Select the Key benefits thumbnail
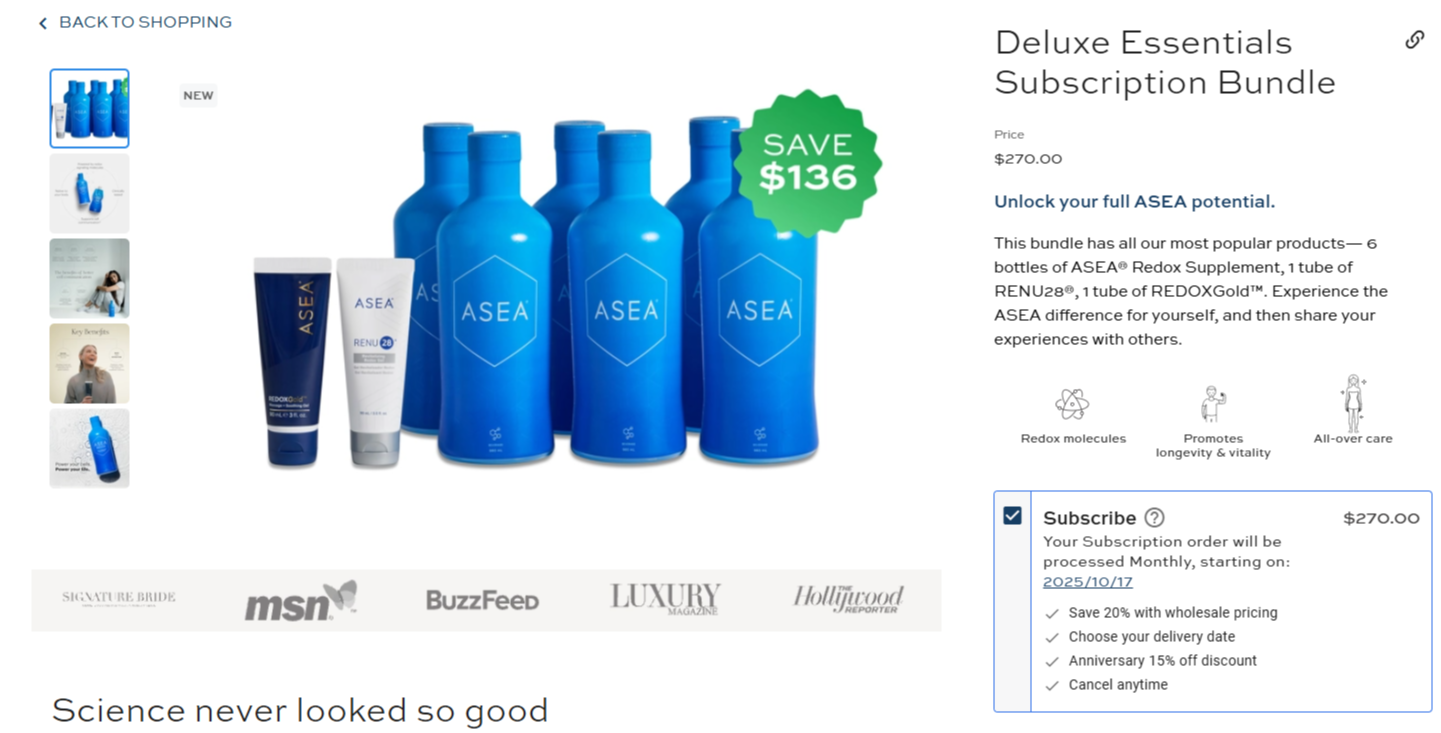This screenshot has width=1441, height=733. pyautogui.click(x=89, y=363)
